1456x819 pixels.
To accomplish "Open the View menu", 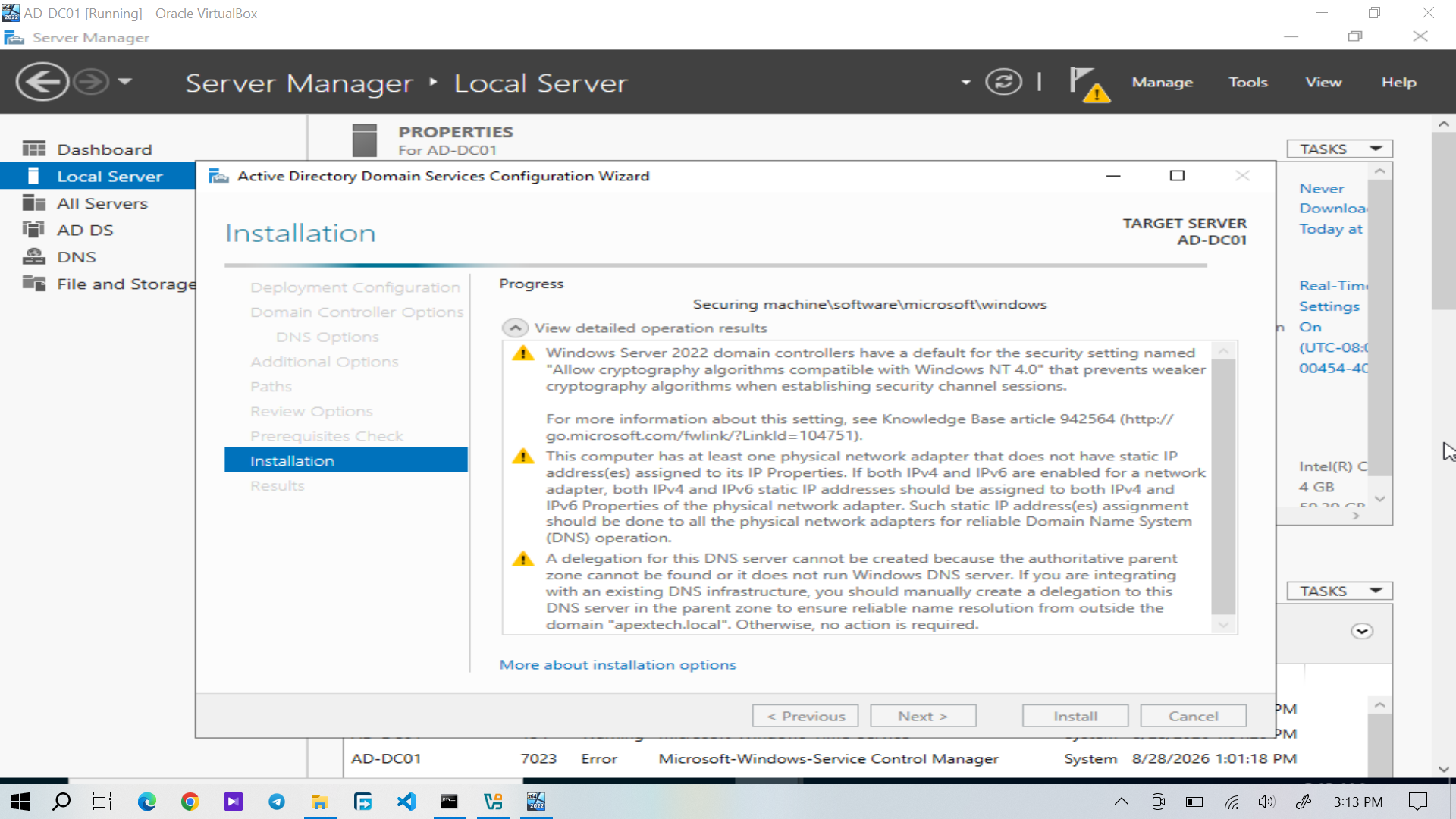I will 1323,82.
